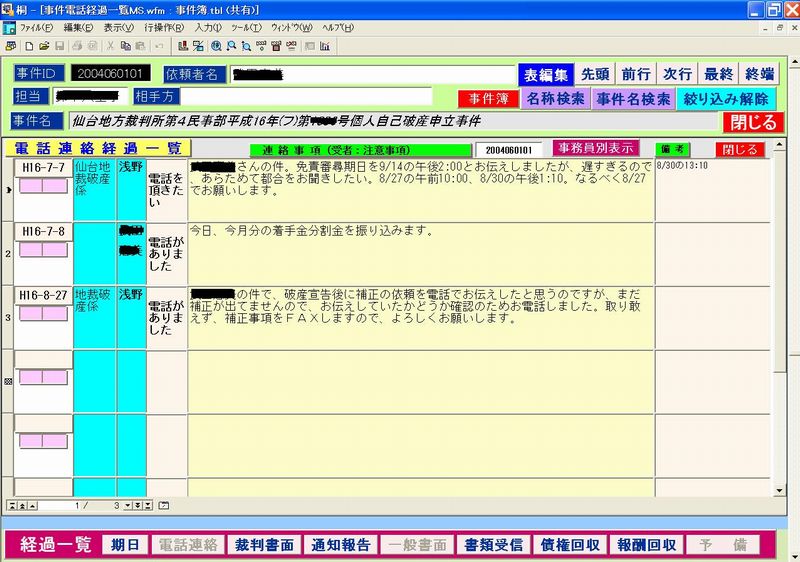Open the ファイル(F) menu
The width and height of the screenshot is (800, 562).
click(37, 27)
